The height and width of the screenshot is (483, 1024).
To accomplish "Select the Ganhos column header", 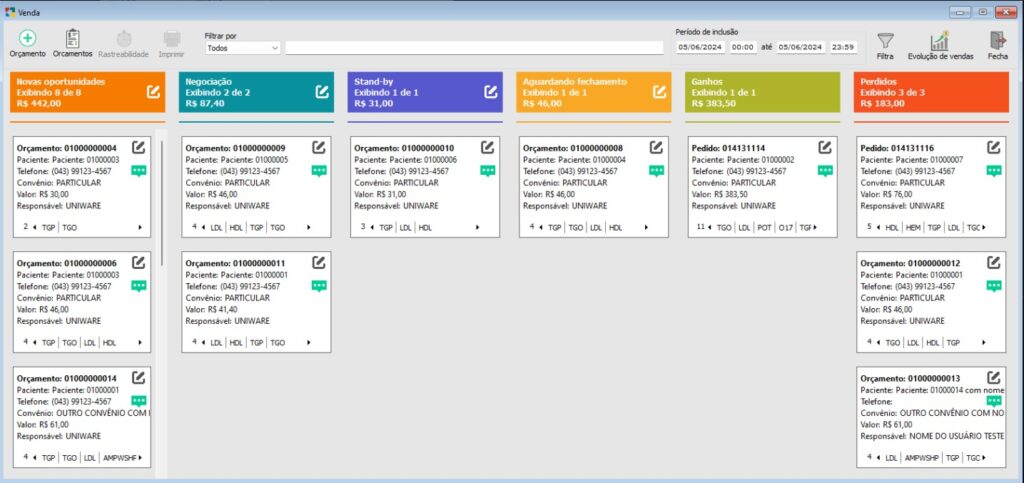I will coord(763,92).
